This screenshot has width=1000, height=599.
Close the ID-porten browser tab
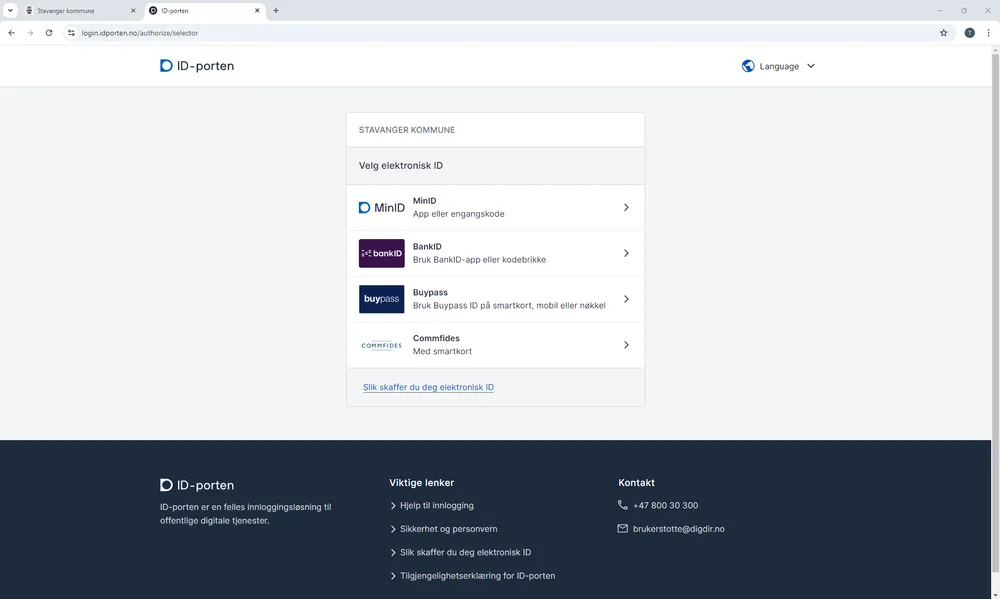258,10
